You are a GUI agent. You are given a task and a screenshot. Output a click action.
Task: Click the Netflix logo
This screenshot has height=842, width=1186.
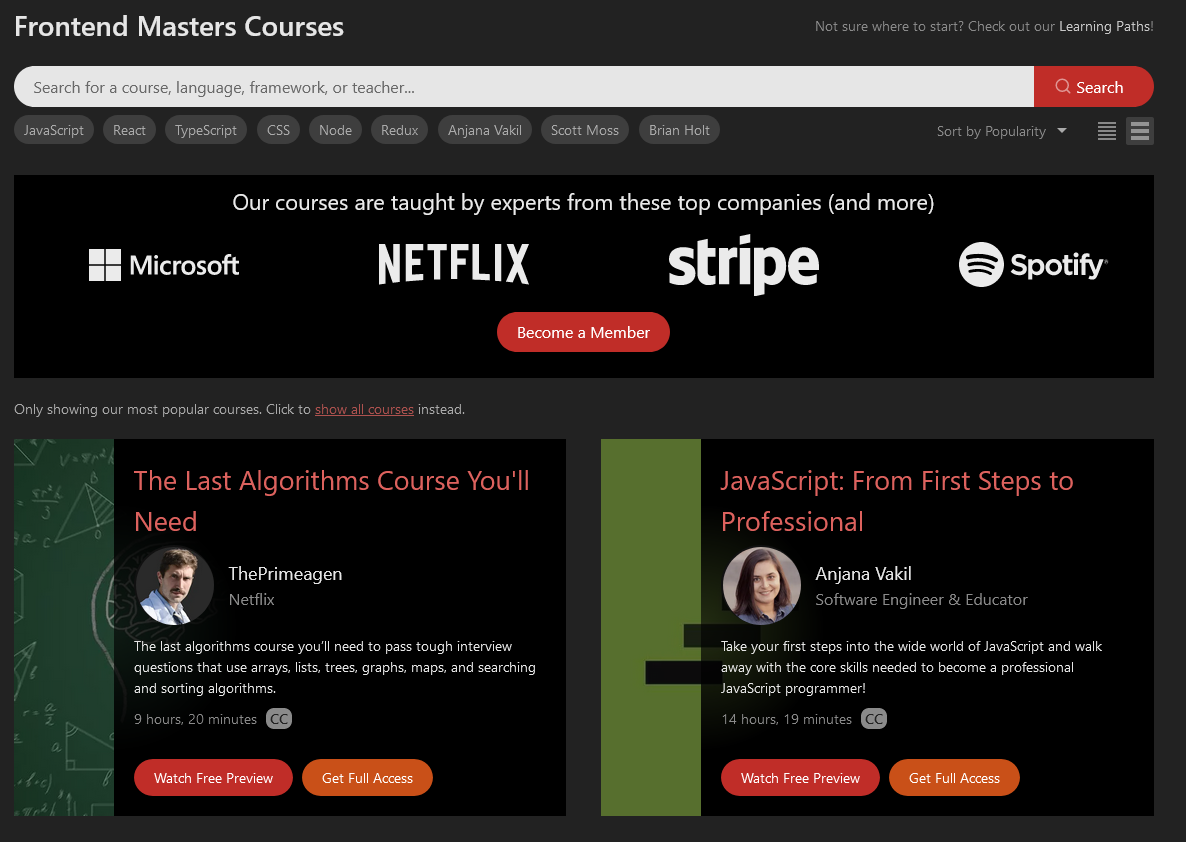tap(454, 263)
